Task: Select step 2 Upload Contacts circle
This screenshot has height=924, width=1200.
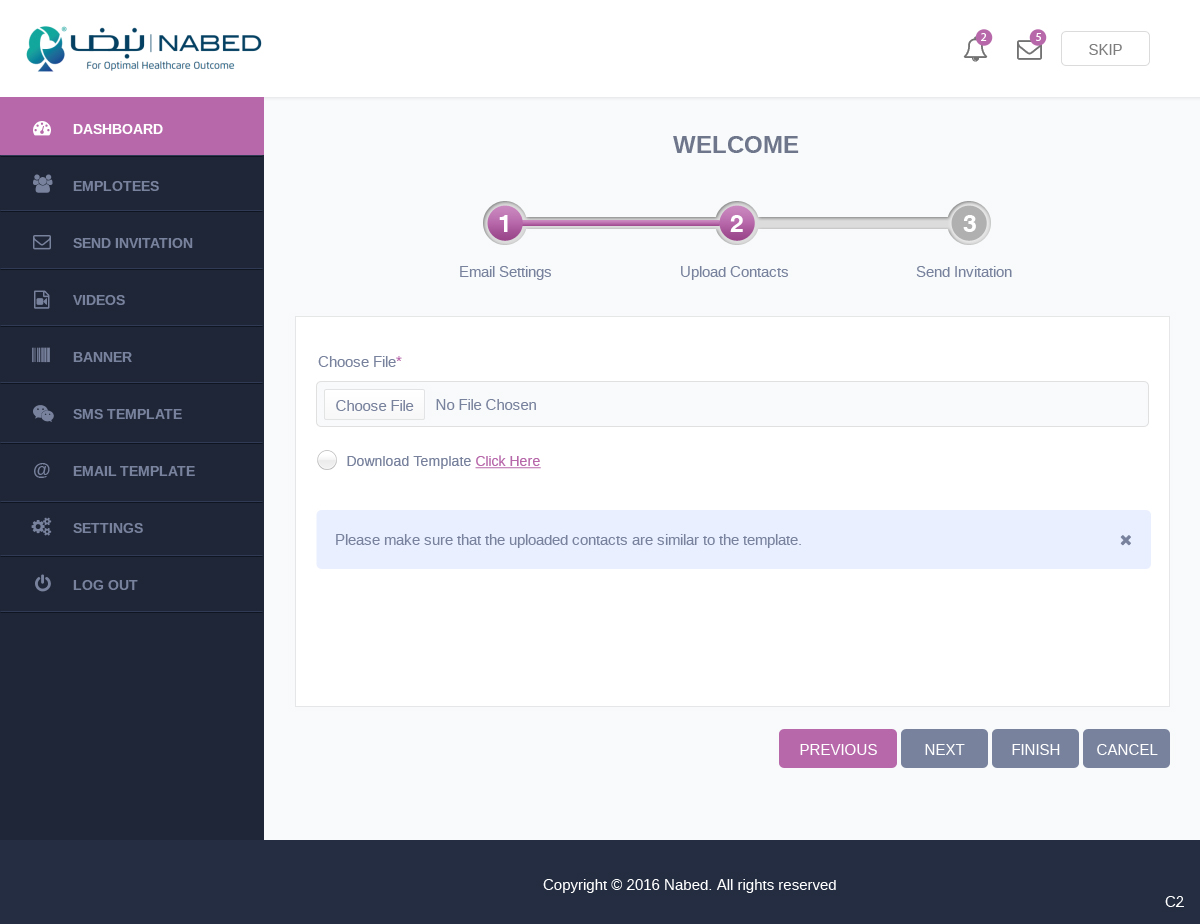Action: pos(736,223)
